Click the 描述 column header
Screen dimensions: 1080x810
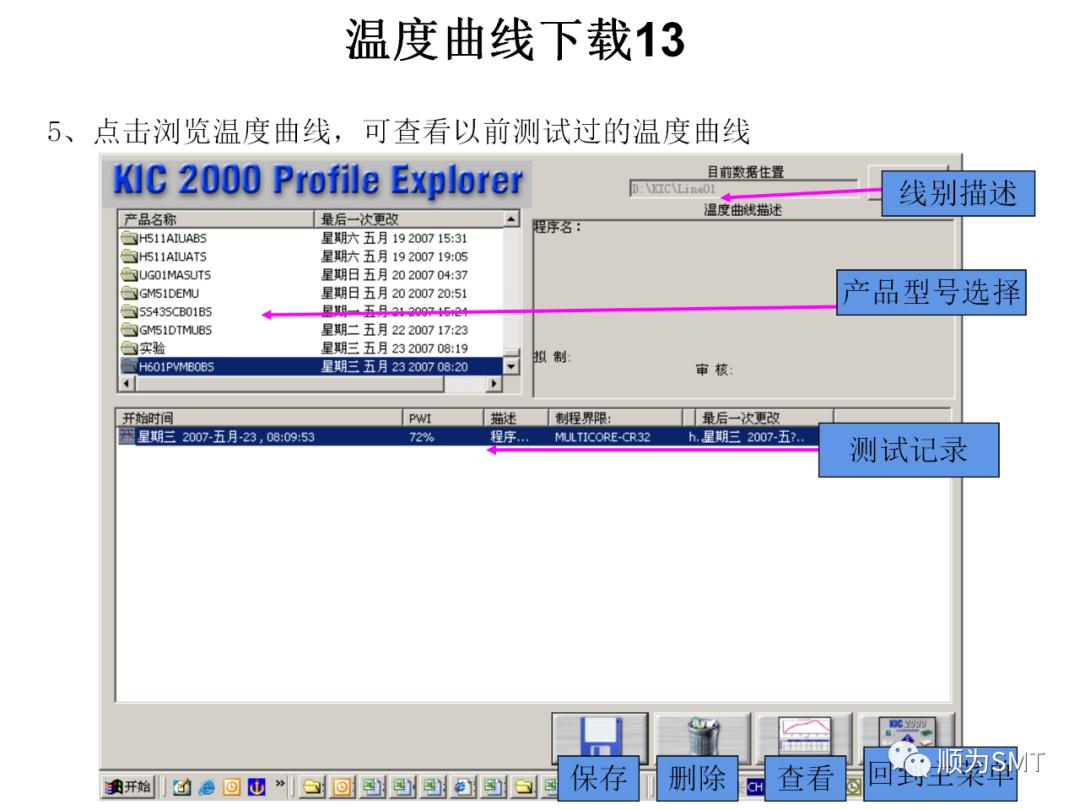click(x=515, y=418)
